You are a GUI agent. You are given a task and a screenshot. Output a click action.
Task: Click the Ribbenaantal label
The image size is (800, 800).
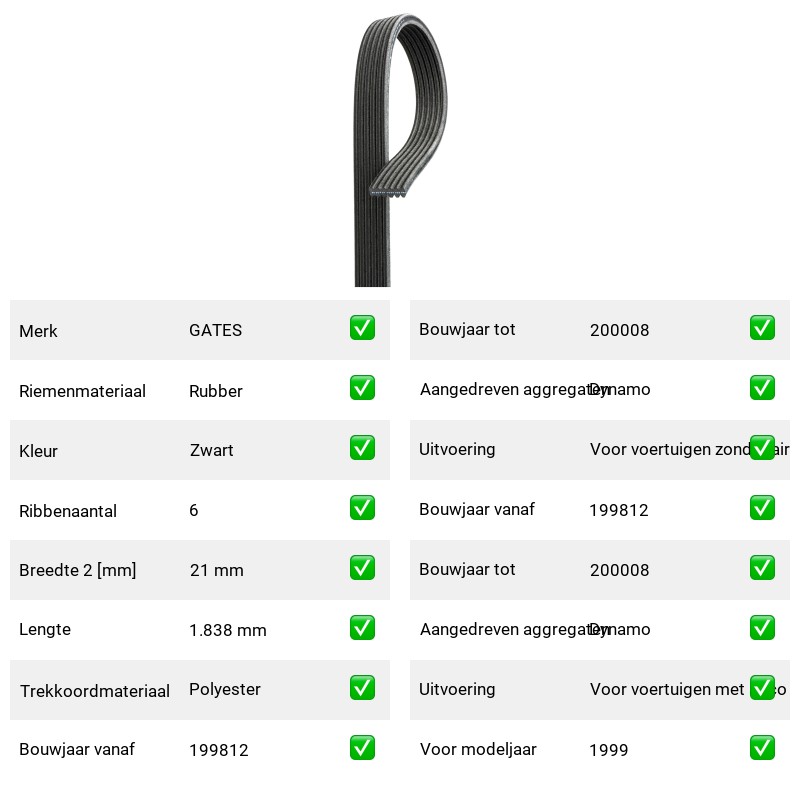pos(68,511)
